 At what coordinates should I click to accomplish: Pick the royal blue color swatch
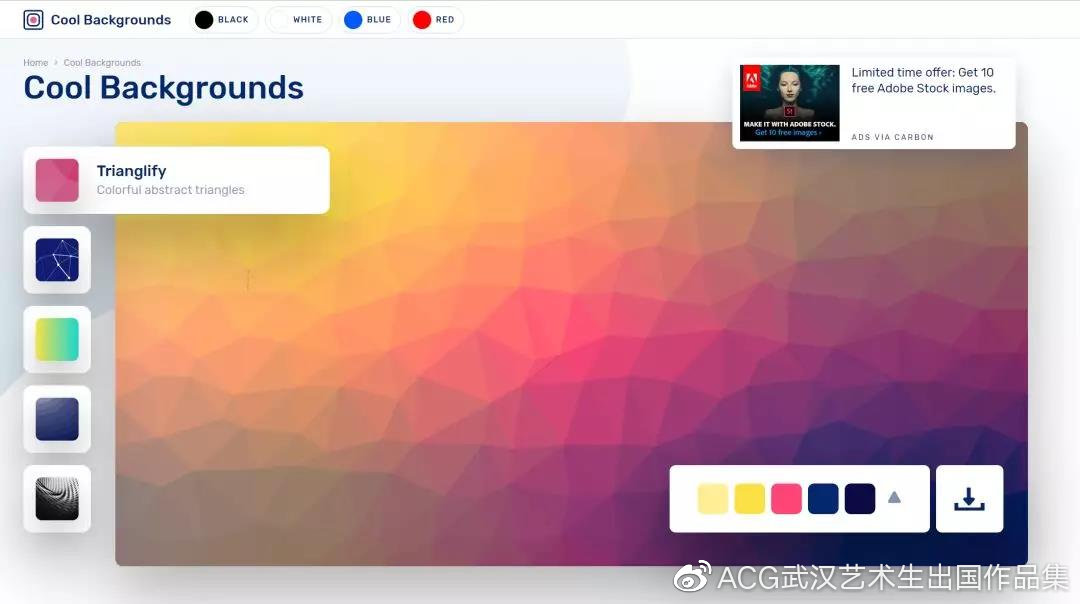coord(823,499)
